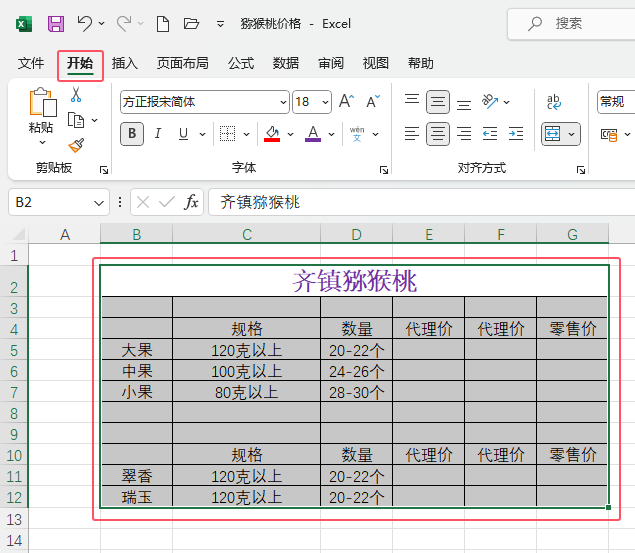Toggle Underline formatting
Screen dimensions: 635x553
click(x=183, y=133)
